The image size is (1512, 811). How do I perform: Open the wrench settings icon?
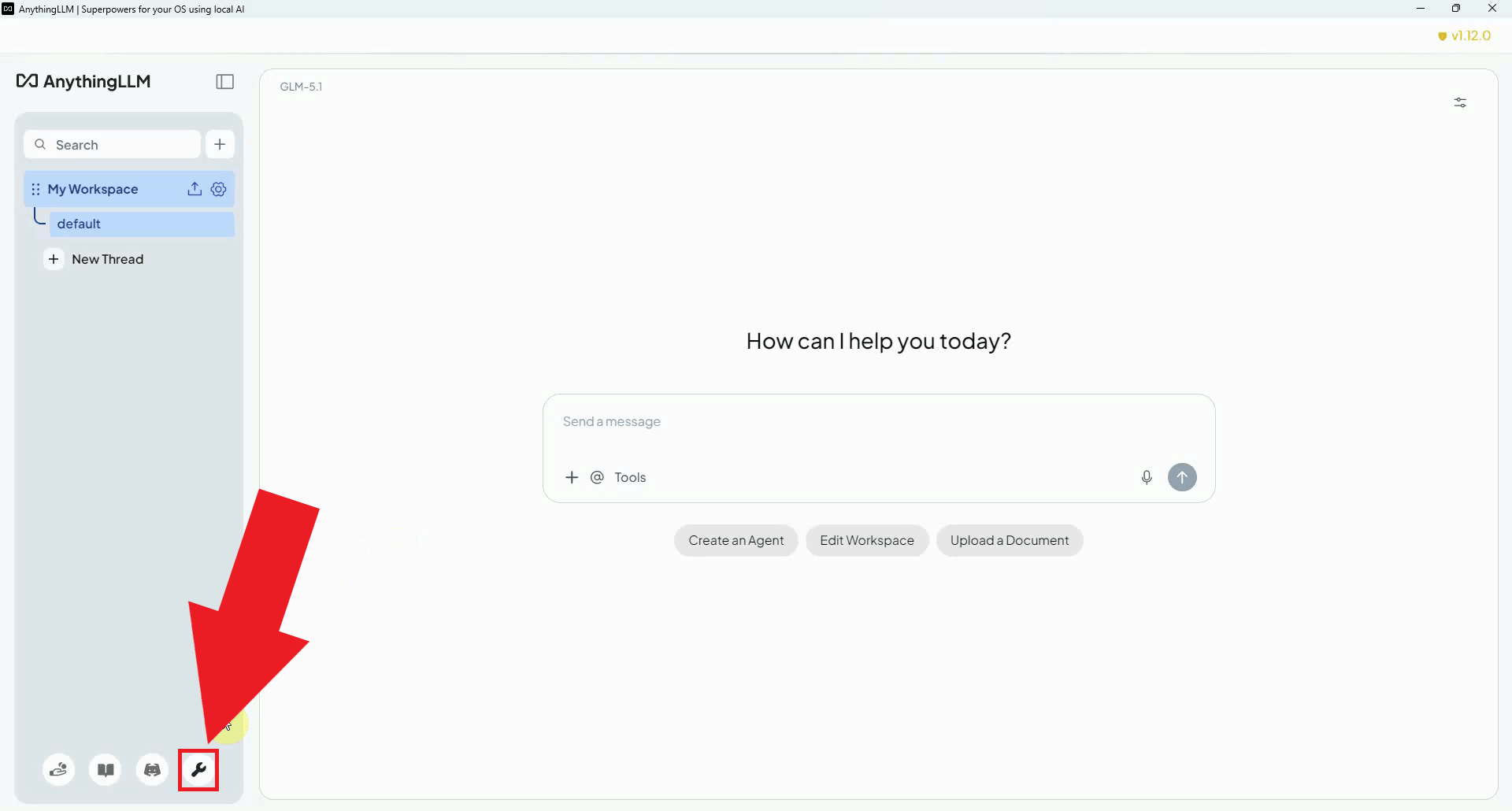pos(198,769)
